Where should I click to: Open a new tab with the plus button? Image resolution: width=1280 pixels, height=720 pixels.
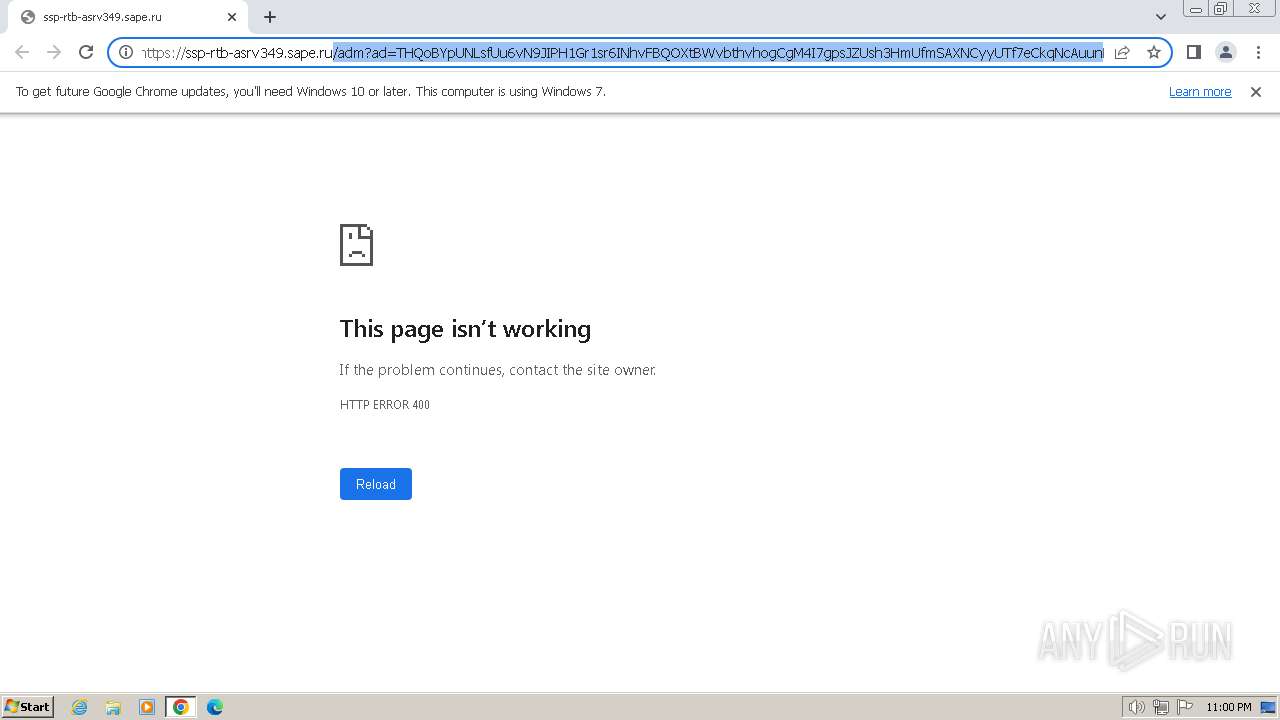coord(270,17)
